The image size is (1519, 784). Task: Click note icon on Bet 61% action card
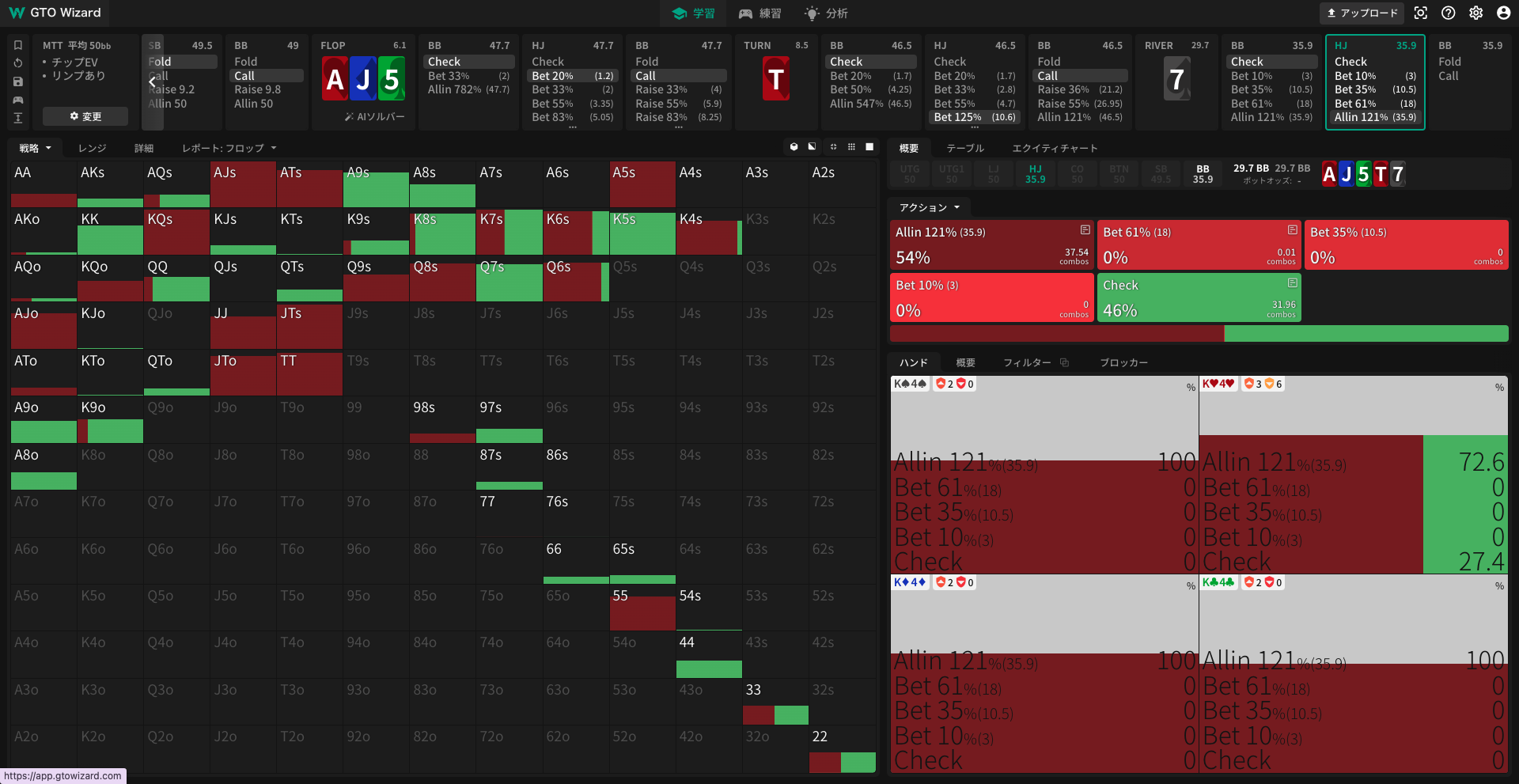click(1293, 230)
